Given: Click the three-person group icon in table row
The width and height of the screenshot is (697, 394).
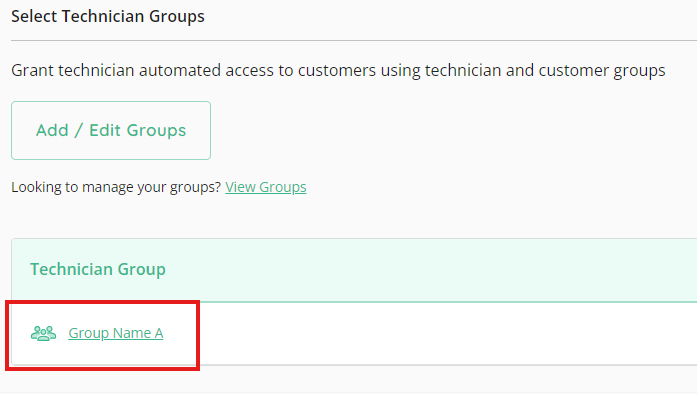Looking at the screenshot, I should [x=44, y=333].
